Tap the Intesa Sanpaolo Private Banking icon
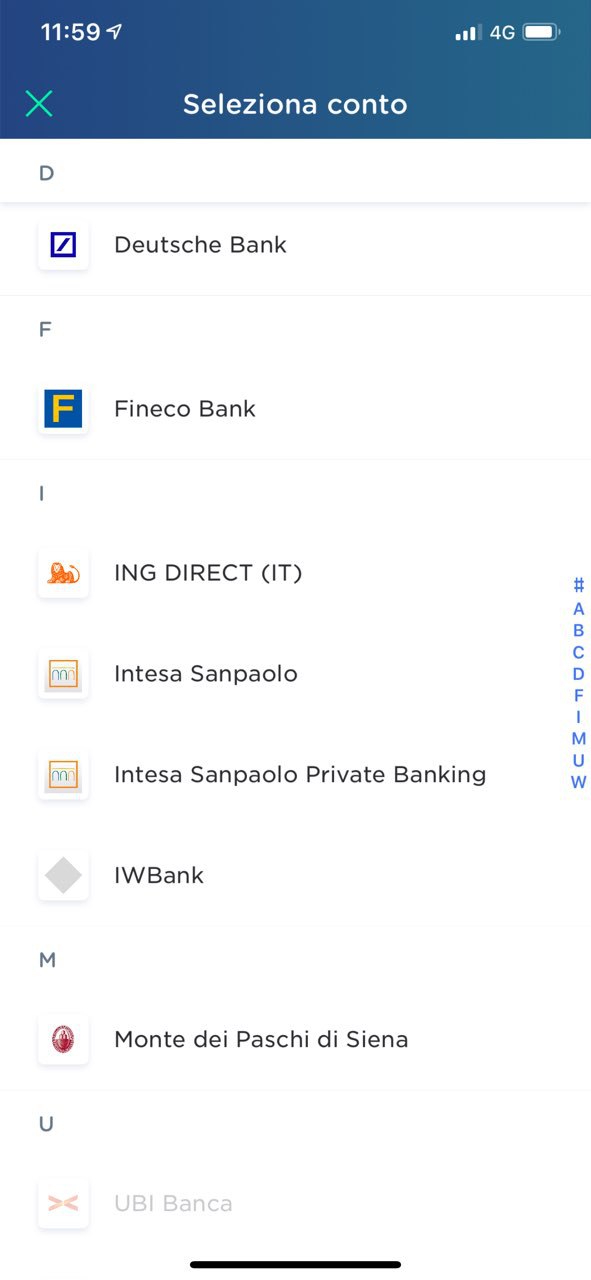591x1280 pixels. [63, 775]
